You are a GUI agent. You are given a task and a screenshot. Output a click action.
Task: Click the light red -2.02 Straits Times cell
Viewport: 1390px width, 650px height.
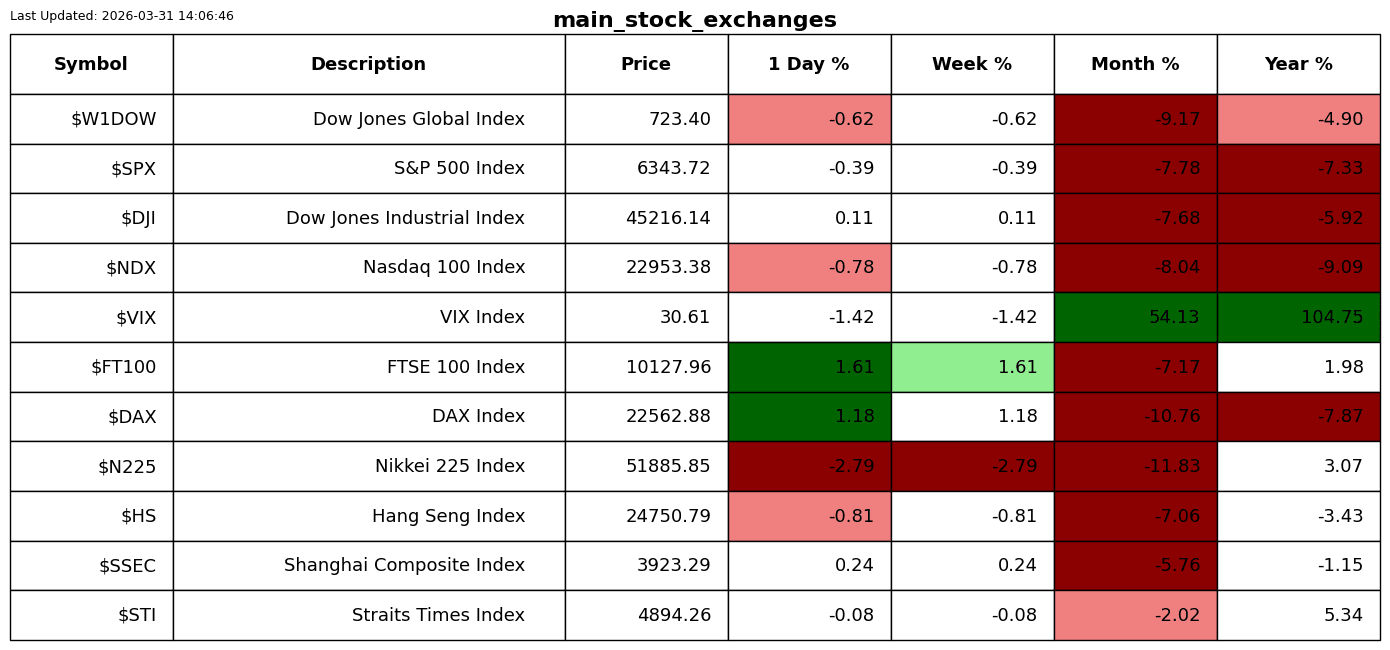tap(1135, 615)
